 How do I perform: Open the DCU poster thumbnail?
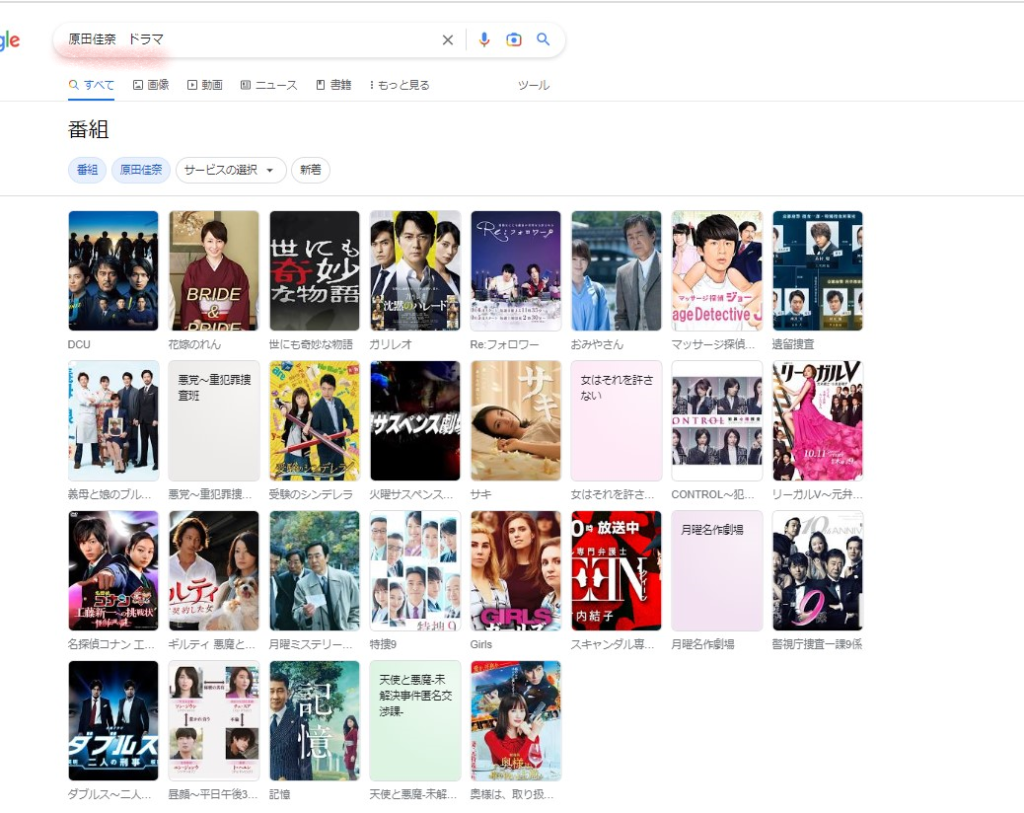click(114, 270)
